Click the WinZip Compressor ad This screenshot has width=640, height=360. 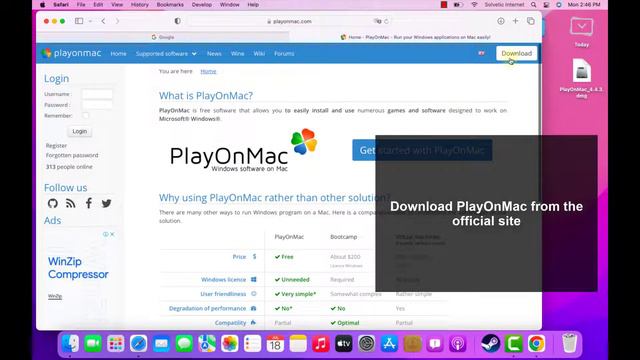tap(78, 268)
